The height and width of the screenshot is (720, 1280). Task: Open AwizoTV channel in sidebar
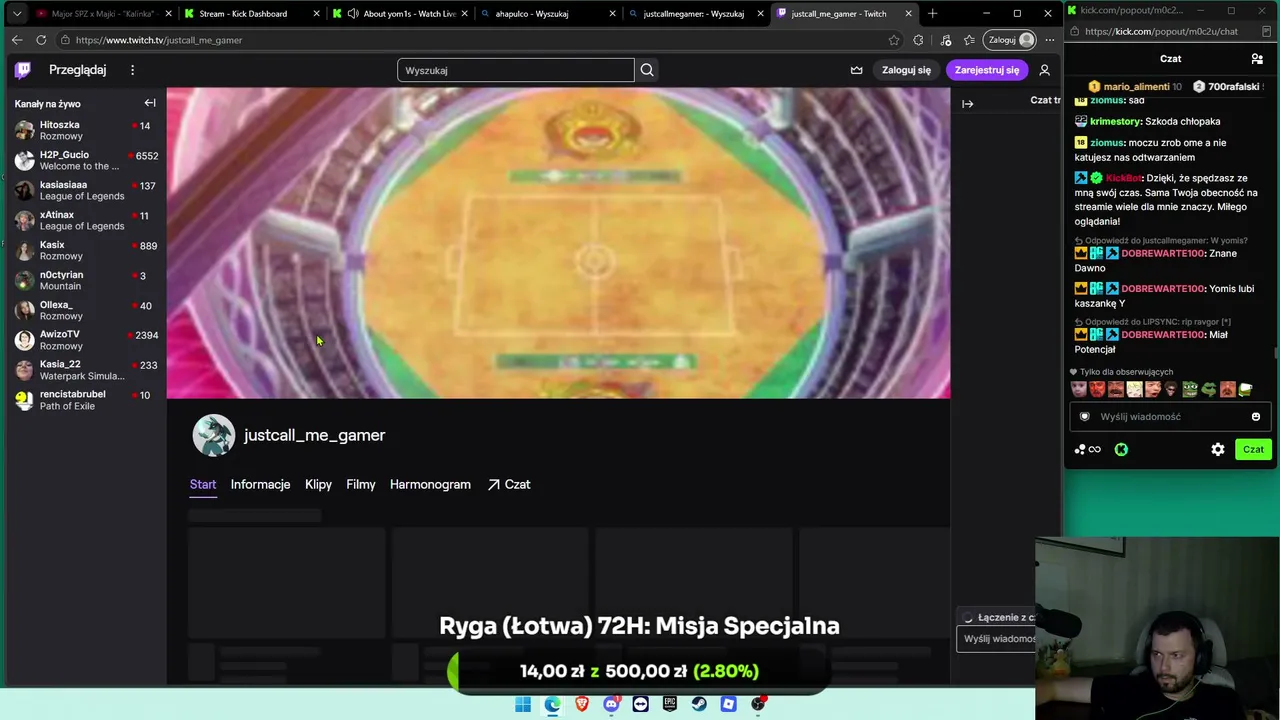click(x=83, y=340)
